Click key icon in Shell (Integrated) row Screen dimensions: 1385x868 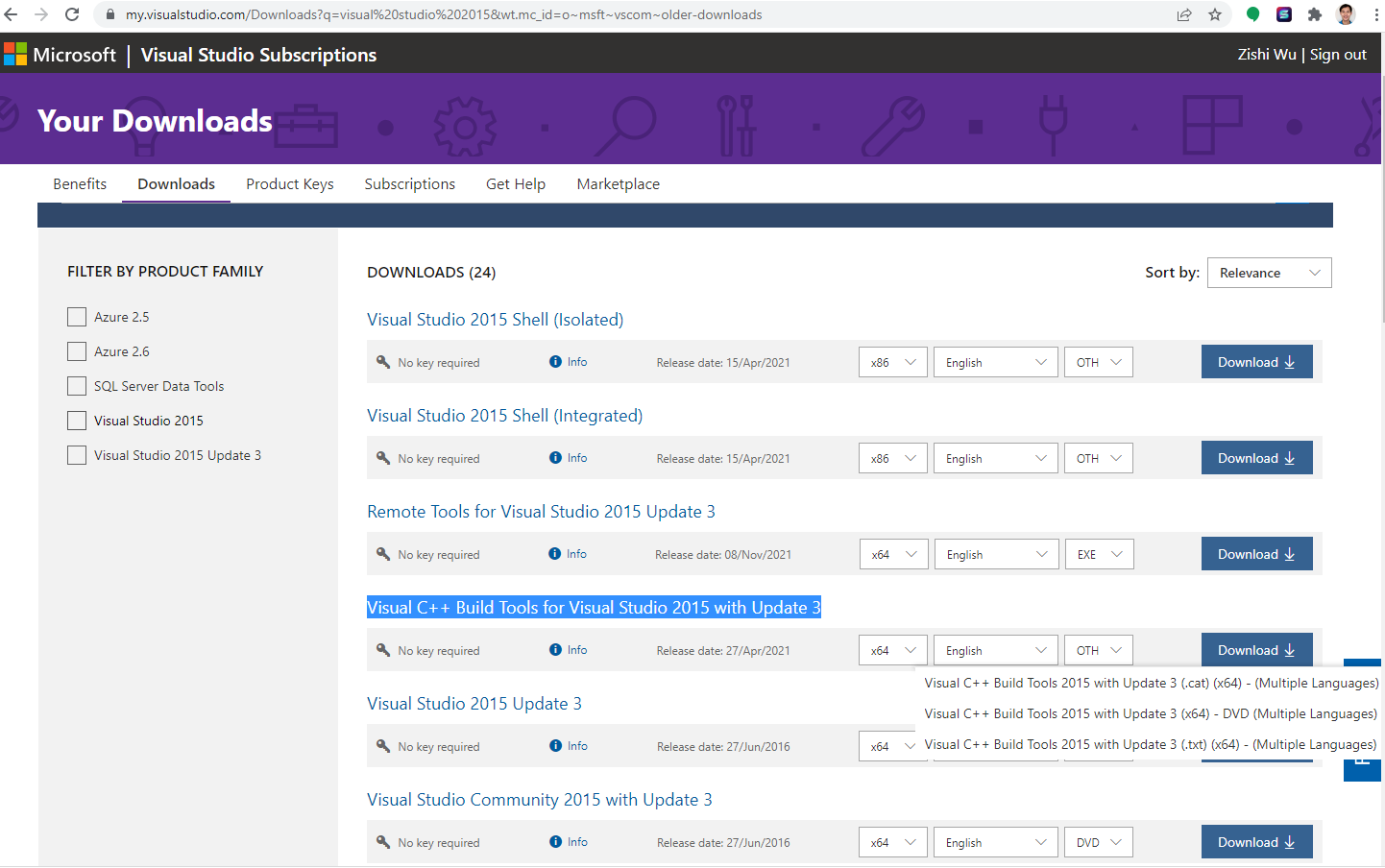coord(383,458)
